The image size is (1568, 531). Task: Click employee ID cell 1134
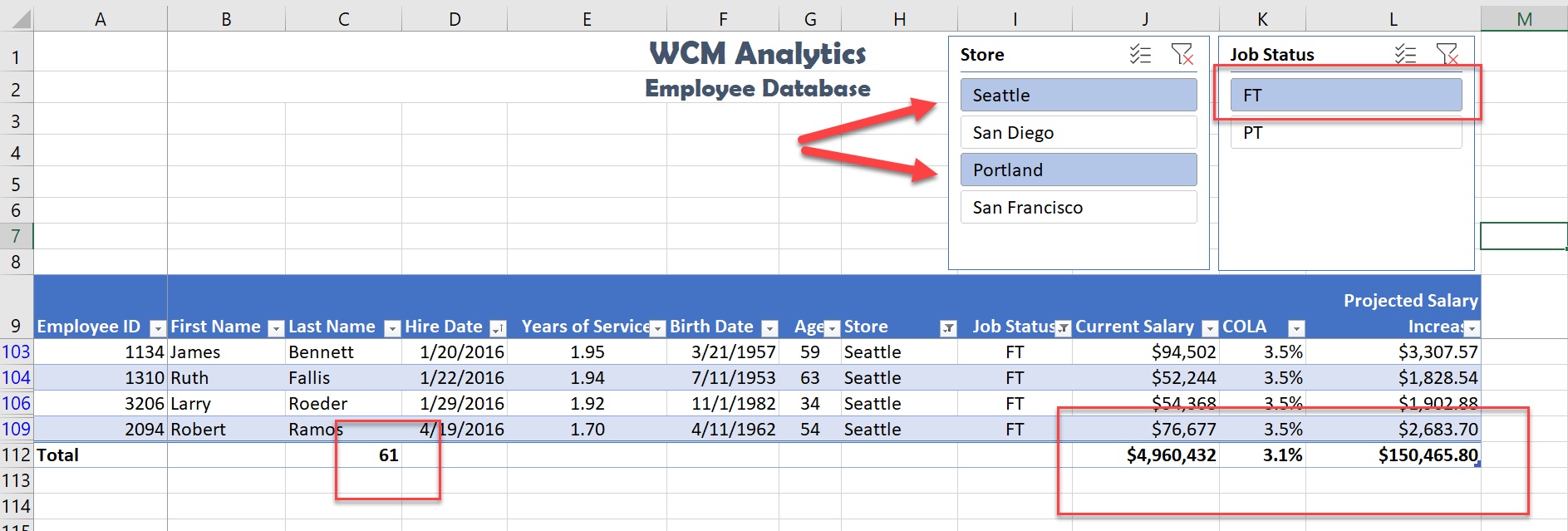coord(101,352)
